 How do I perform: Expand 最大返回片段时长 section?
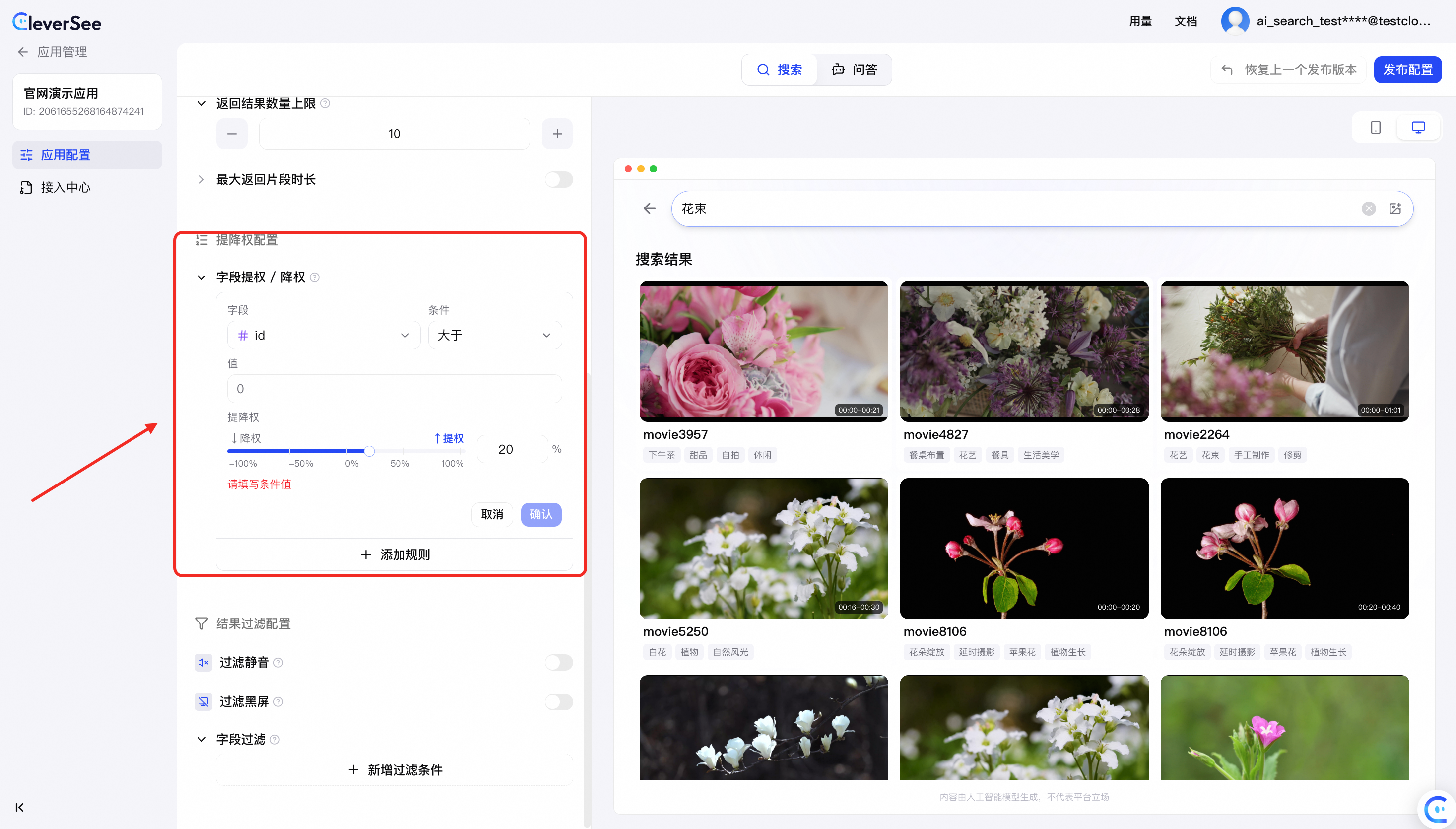click(x=201, y=179)
